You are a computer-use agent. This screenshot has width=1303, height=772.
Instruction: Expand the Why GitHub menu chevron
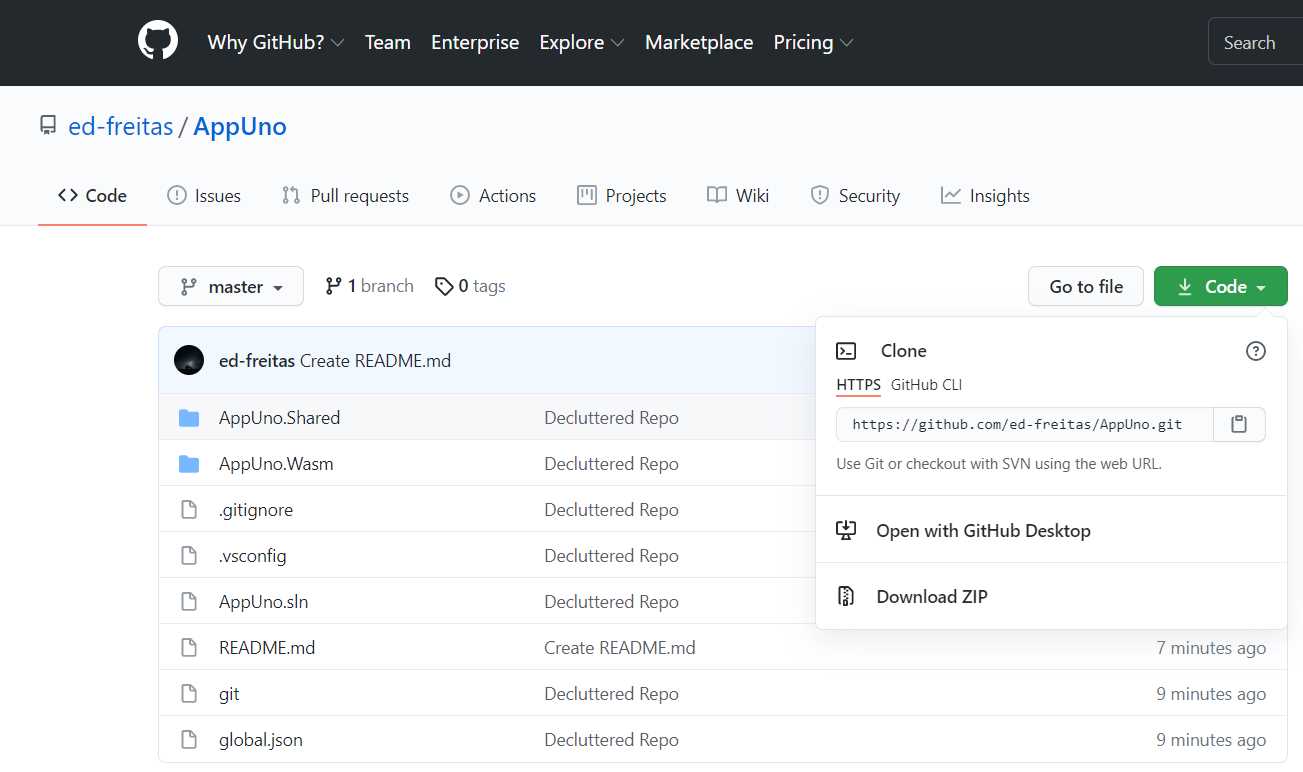(339, 42)
